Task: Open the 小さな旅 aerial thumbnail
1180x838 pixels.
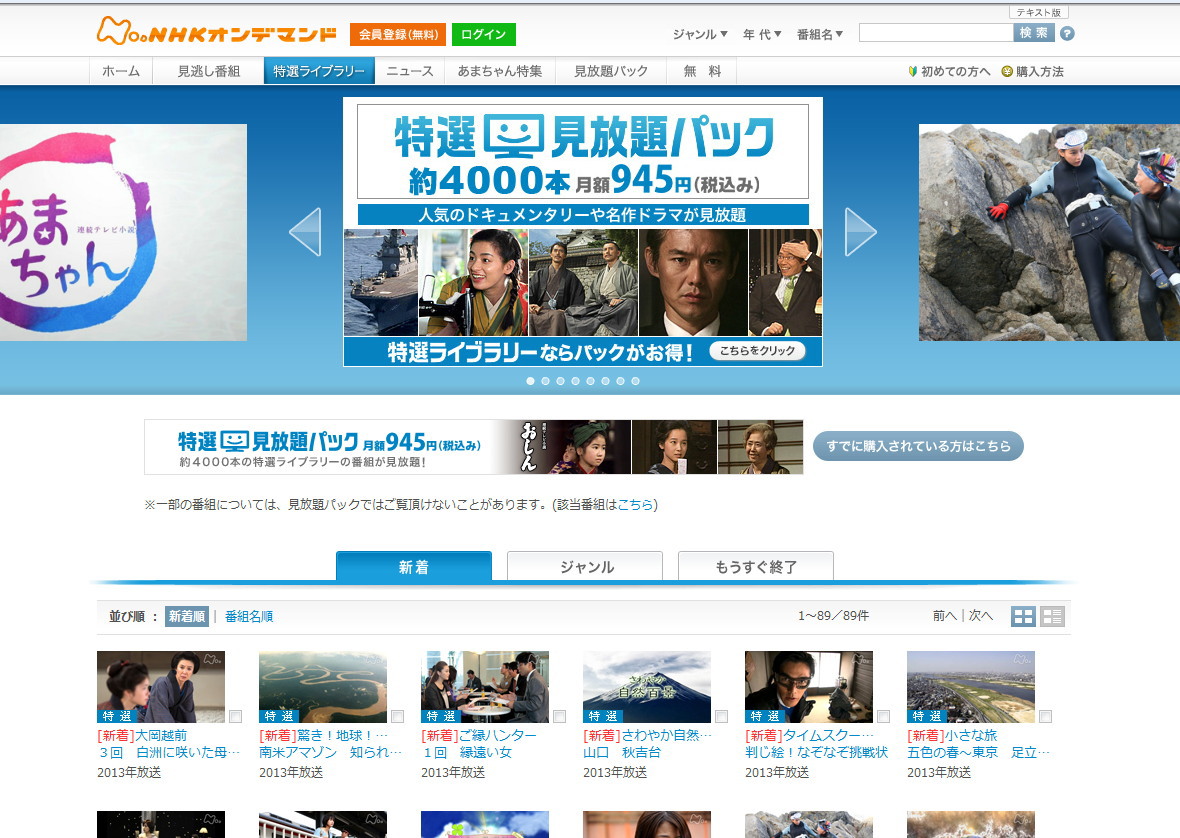Action: pyautogui.click(x=971, y=687)
